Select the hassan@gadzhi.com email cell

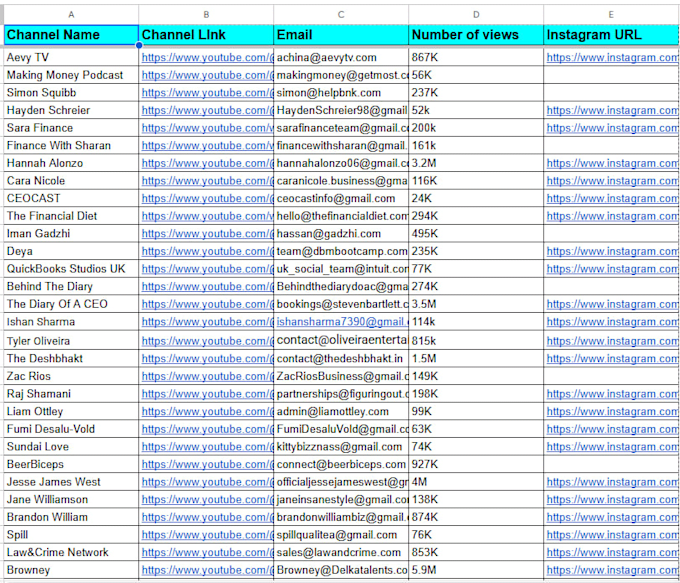tap(341, 234)
